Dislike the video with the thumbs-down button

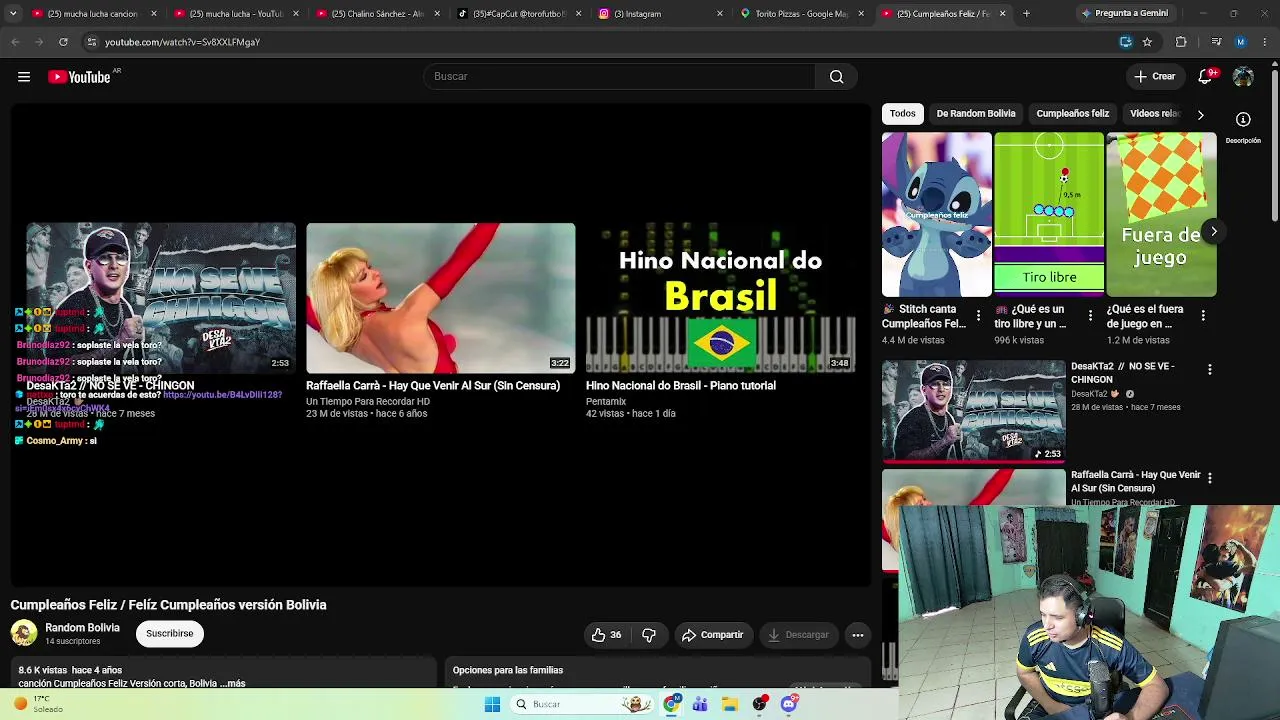pos(649,635)
